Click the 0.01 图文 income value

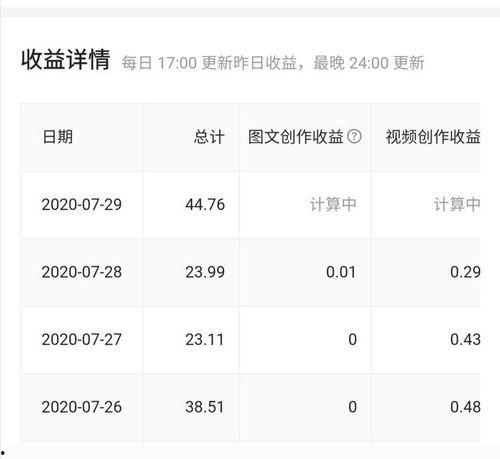tap(341, 272)
